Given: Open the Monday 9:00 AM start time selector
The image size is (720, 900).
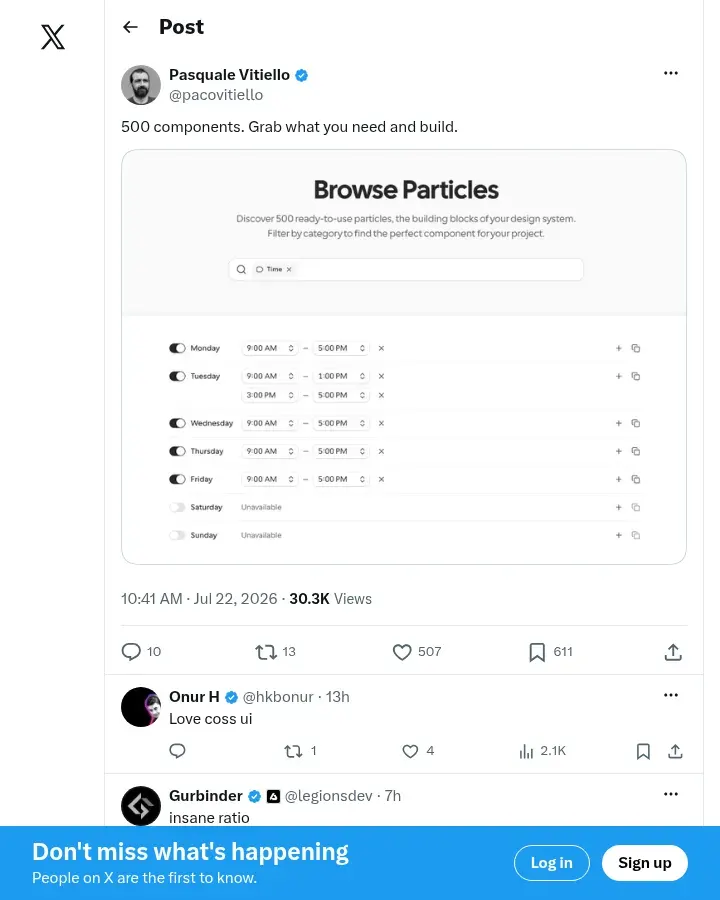Looking at the screenshot, I should click(269, 348).
